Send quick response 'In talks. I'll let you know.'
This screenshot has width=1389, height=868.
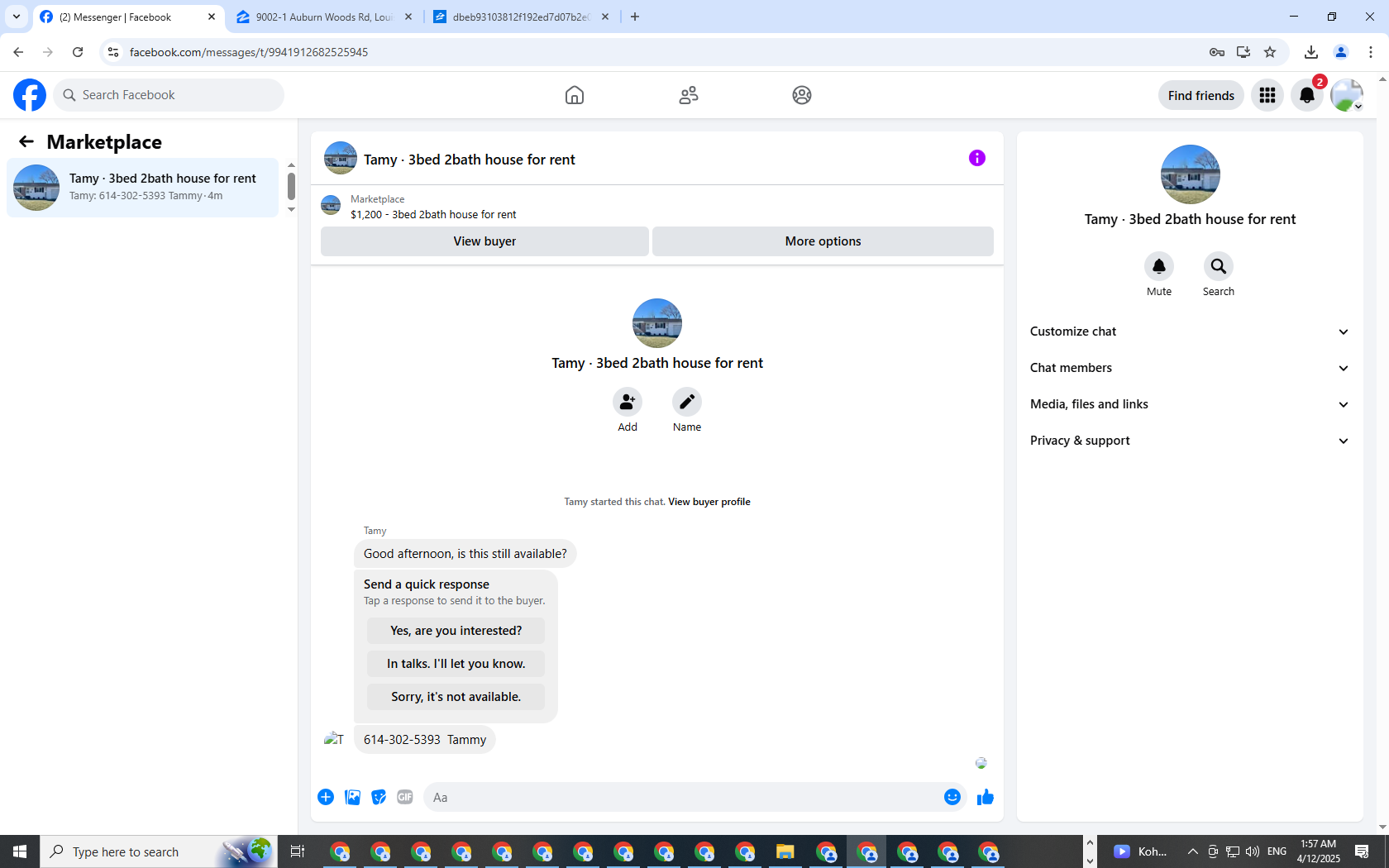point(456,664)
